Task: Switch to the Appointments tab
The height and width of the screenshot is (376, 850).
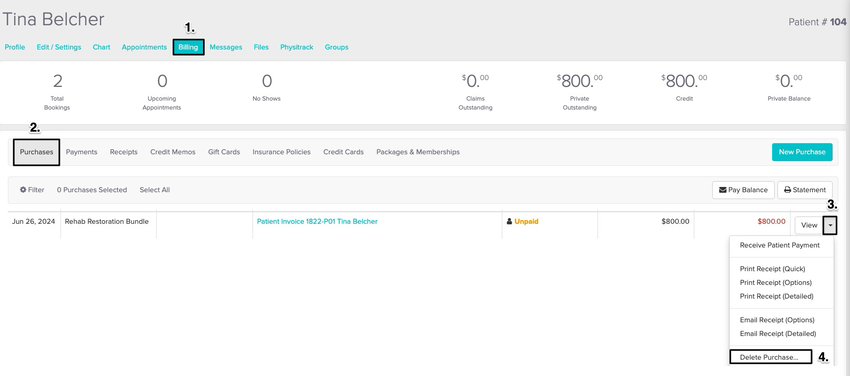Action: pos(144,47)
